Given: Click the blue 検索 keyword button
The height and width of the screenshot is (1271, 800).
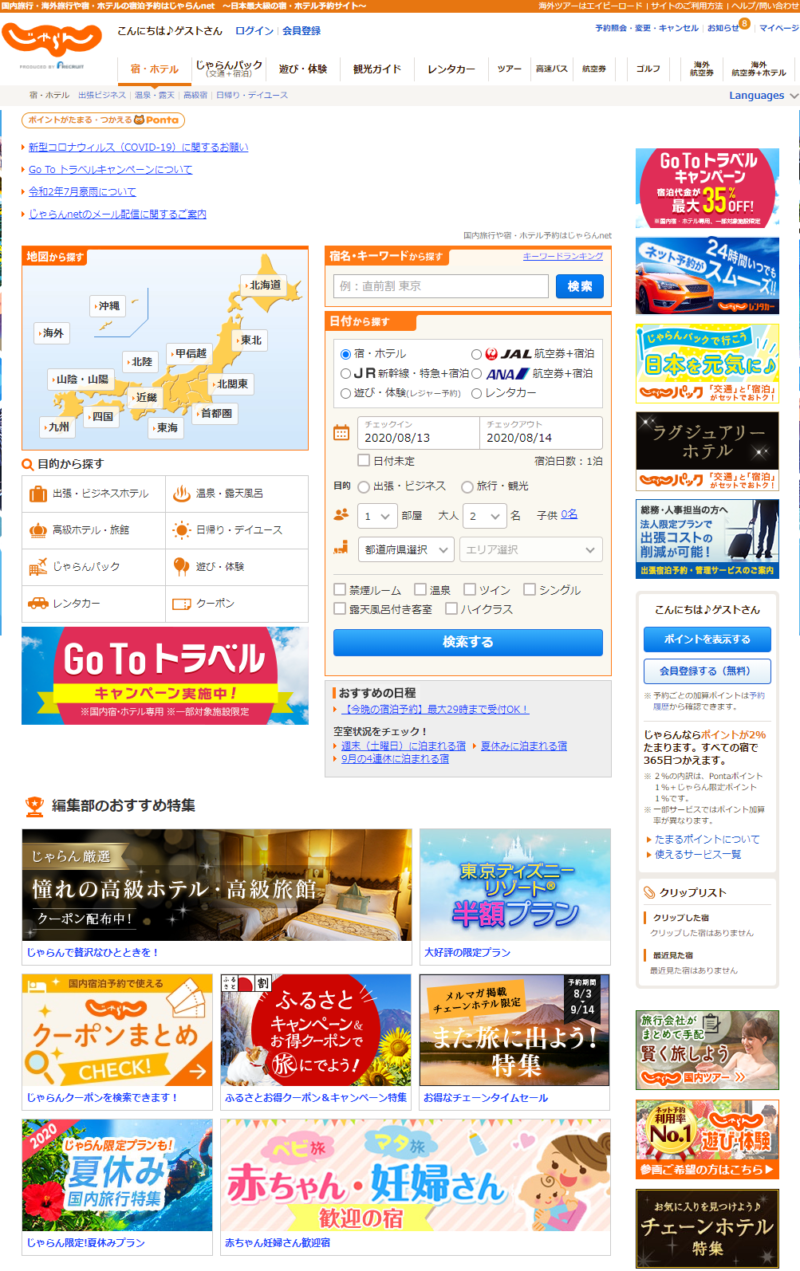Looking at the screenshot, I should click(580, 286).
